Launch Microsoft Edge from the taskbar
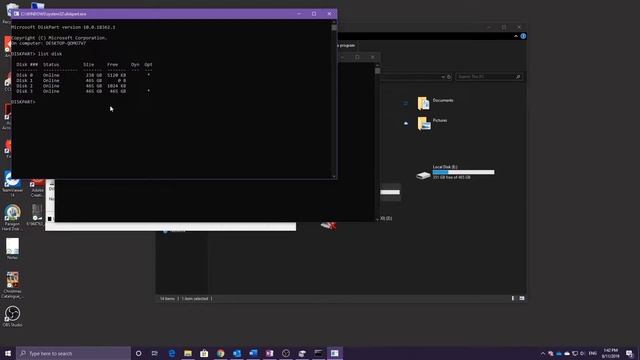Viewport: 640px width, 360px height. coord(172,353)
